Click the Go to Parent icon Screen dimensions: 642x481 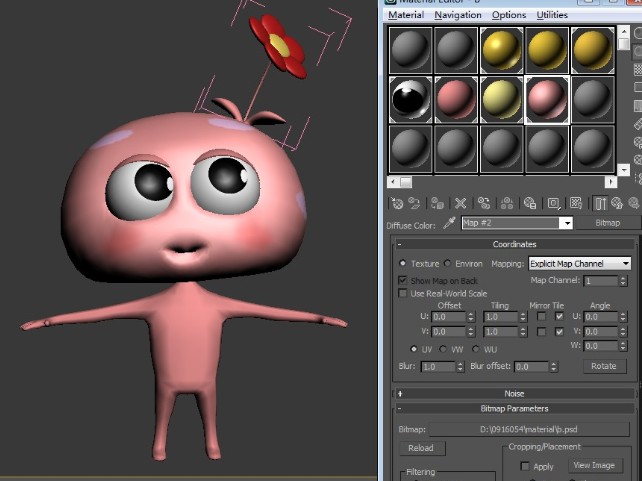click(x=617, y=203)
